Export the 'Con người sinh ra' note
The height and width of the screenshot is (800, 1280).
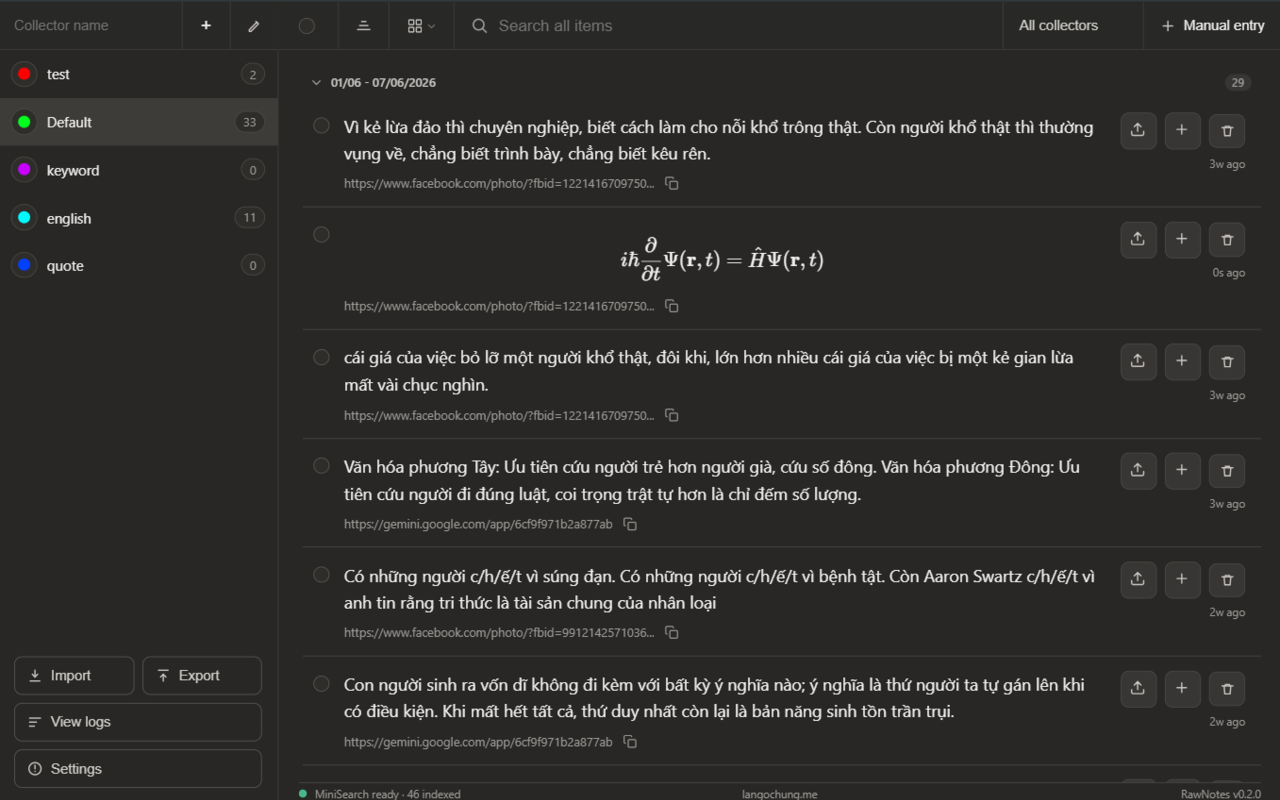[x=1138, y=689]
